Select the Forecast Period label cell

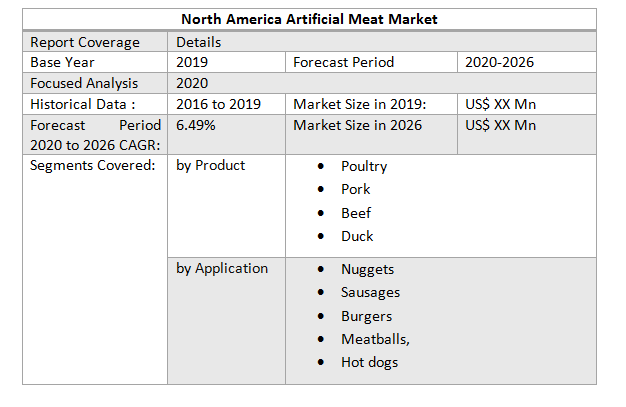[343, 62]
